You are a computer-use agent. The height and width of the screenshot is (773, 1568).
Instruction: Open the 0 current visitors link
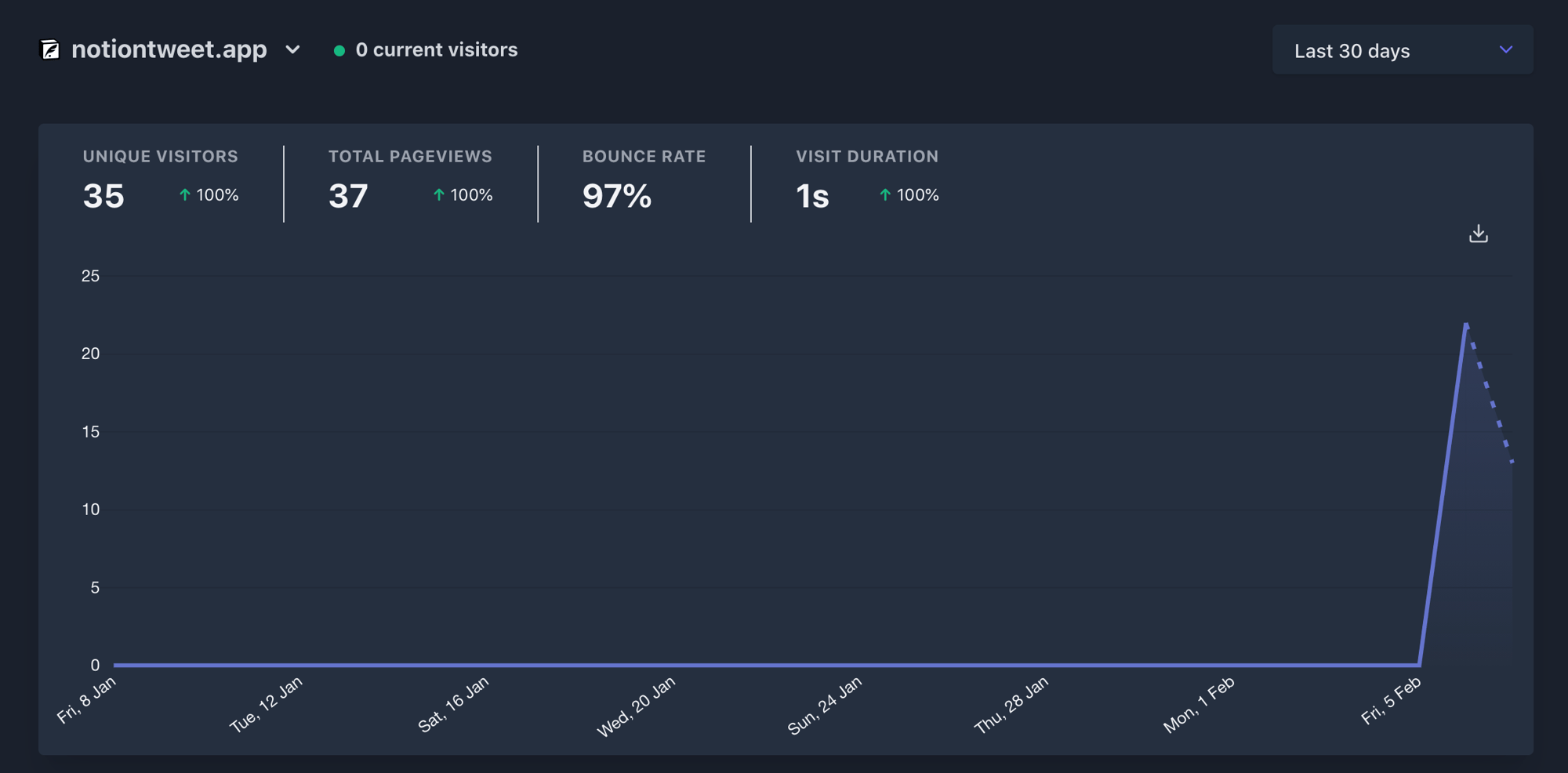click(x=436, y=50)
